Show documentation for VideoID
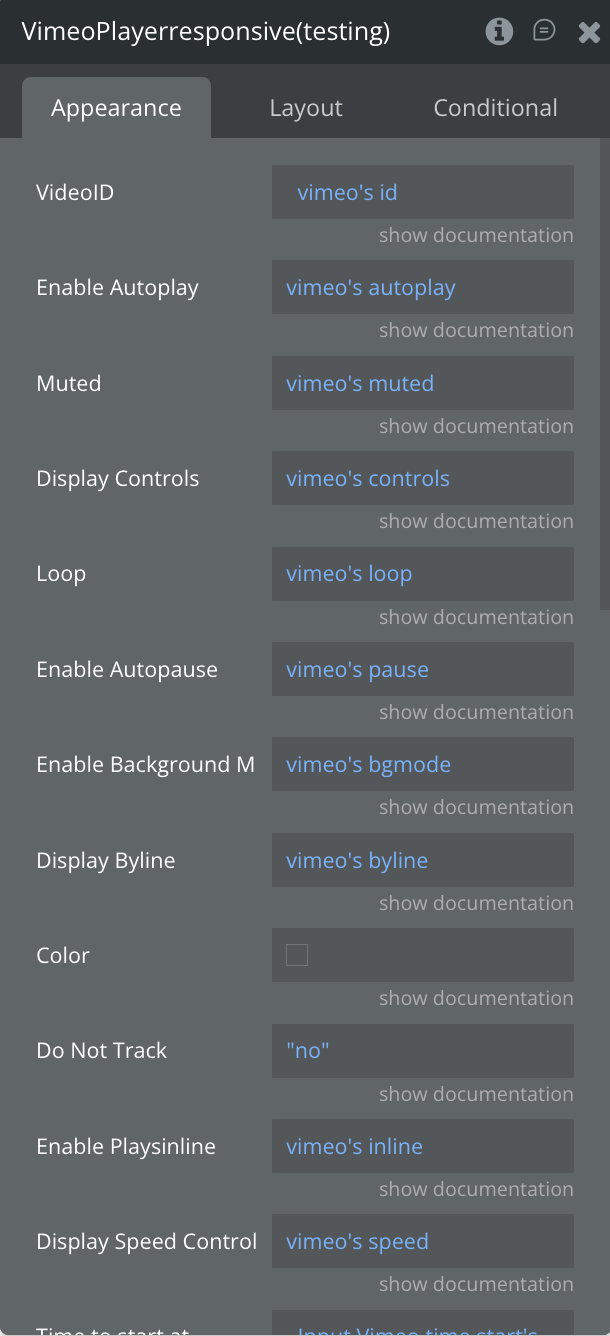 point(476,236)
